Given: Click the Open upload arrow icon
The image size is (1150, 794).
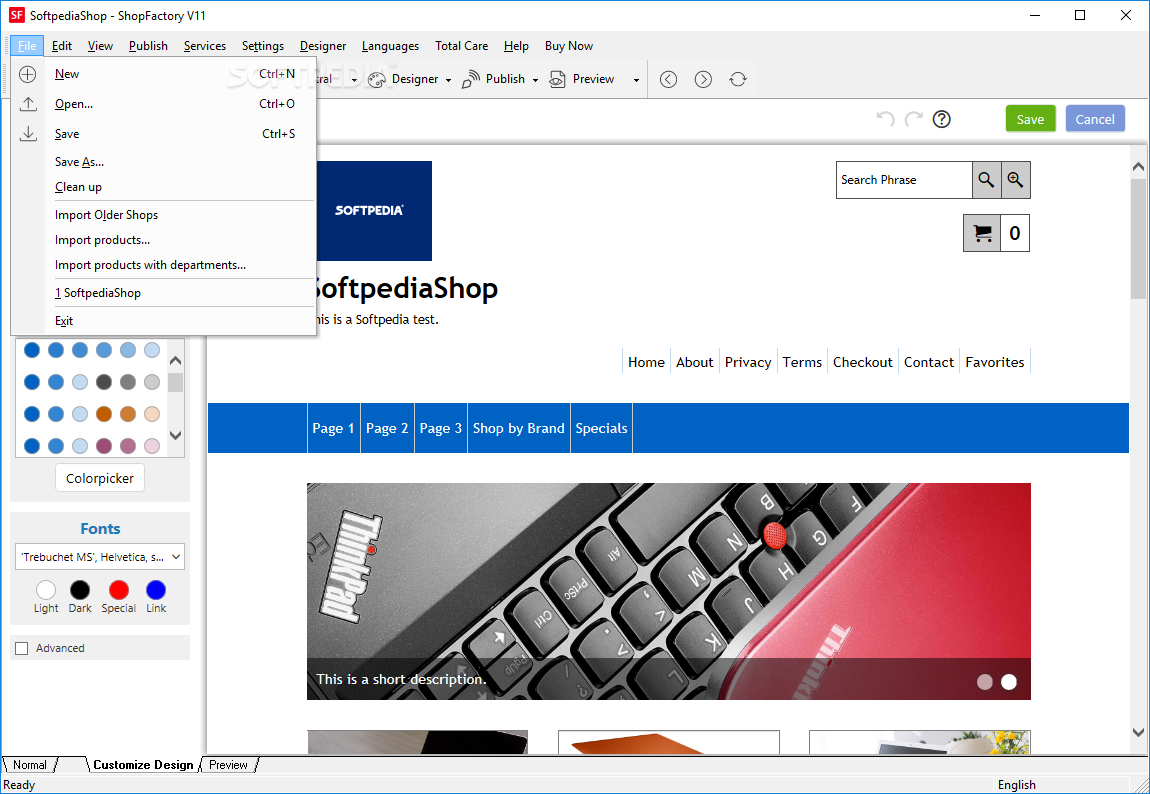Looking at the screenshot, I should click(x=28, y=104).
